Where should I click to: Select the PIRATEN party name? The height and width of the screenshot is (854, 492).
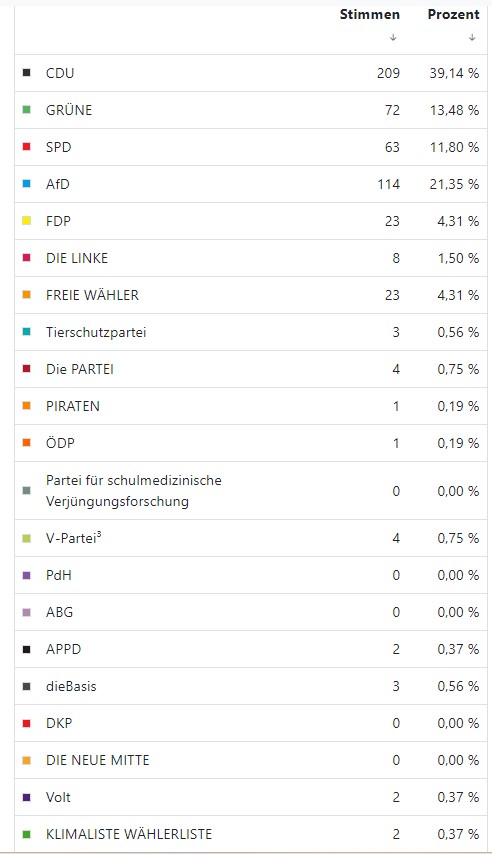tap(72, 406)
